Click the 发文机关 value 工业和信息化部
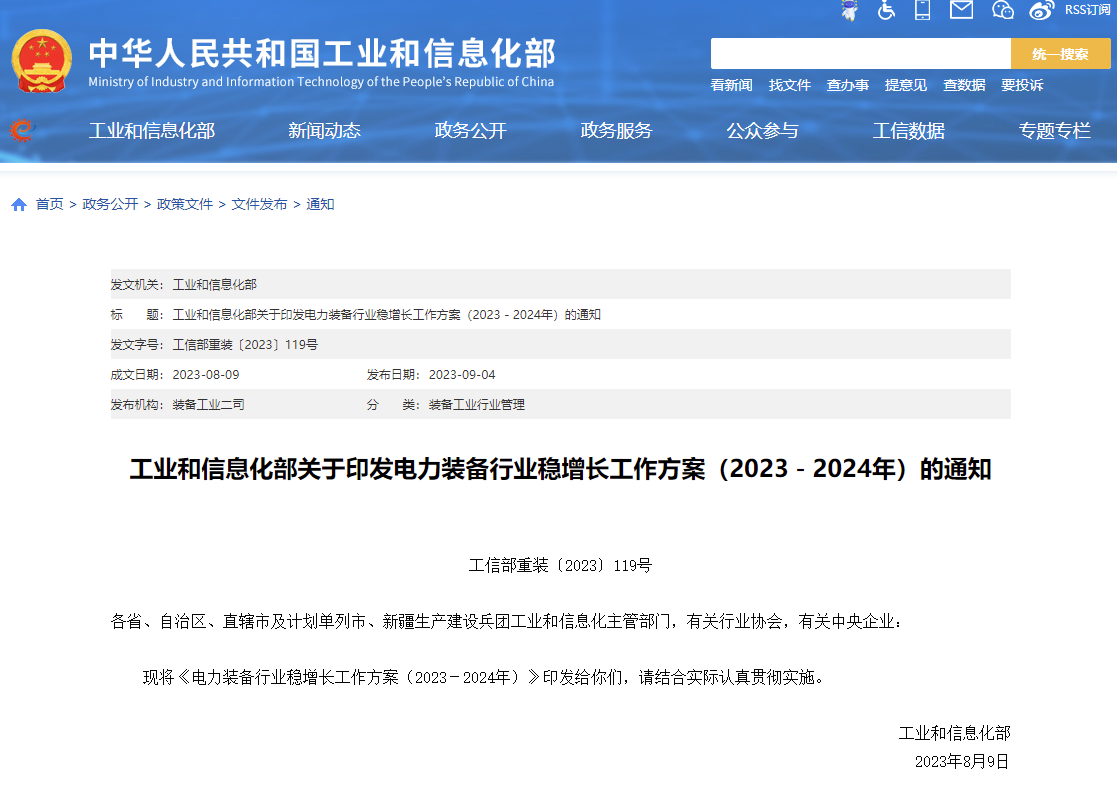This screenshot has height=787, width=1117. 214,285
